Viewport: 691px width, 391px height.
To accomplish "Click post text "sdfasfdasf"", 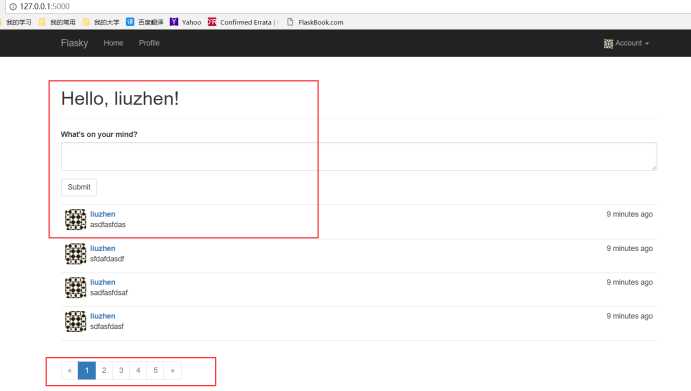I will (x=107, y=327).
